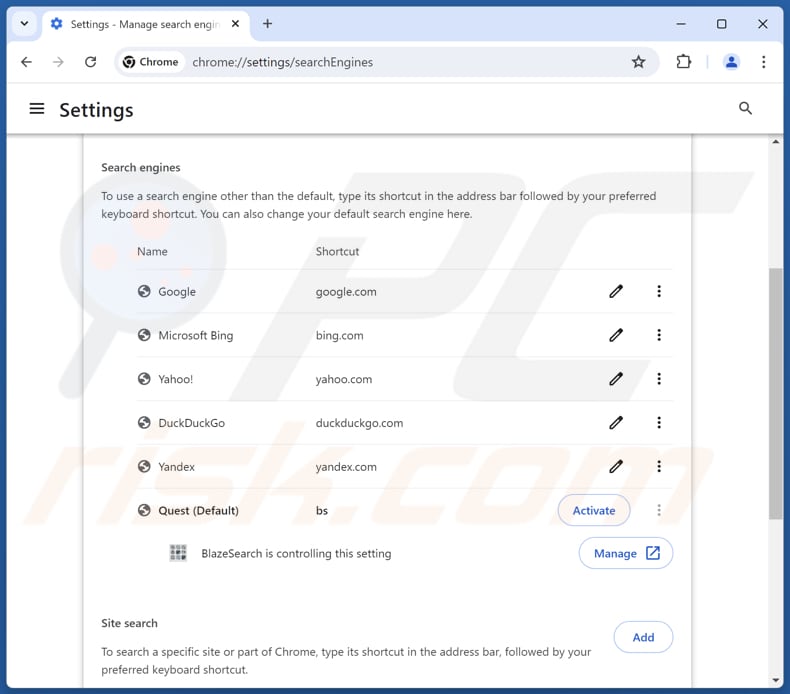Click the edit pencil for DuckDuckGo
The width and height of the screenshot is (790, 694).
click(616, 423)
